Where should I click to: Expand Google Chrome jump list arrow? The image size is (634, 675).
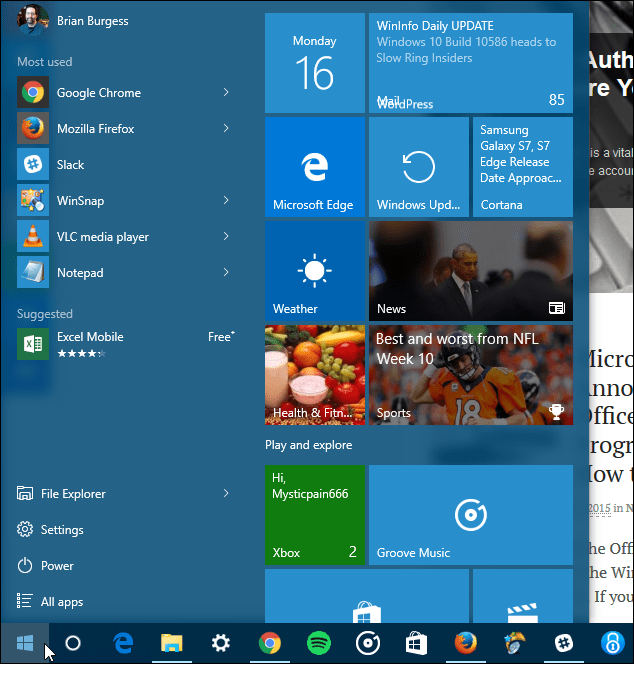click(x=226, y=92)
